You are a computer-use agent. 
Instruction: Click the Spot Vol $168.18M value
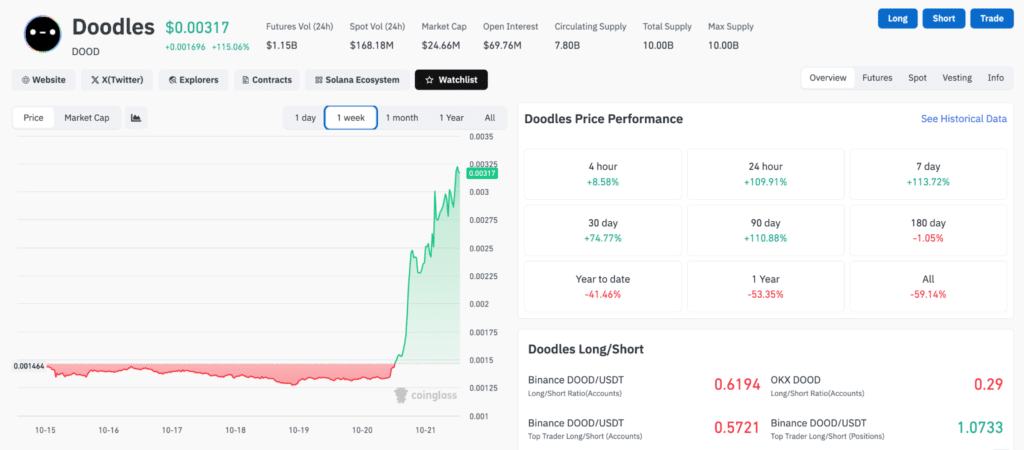[372, 45]
